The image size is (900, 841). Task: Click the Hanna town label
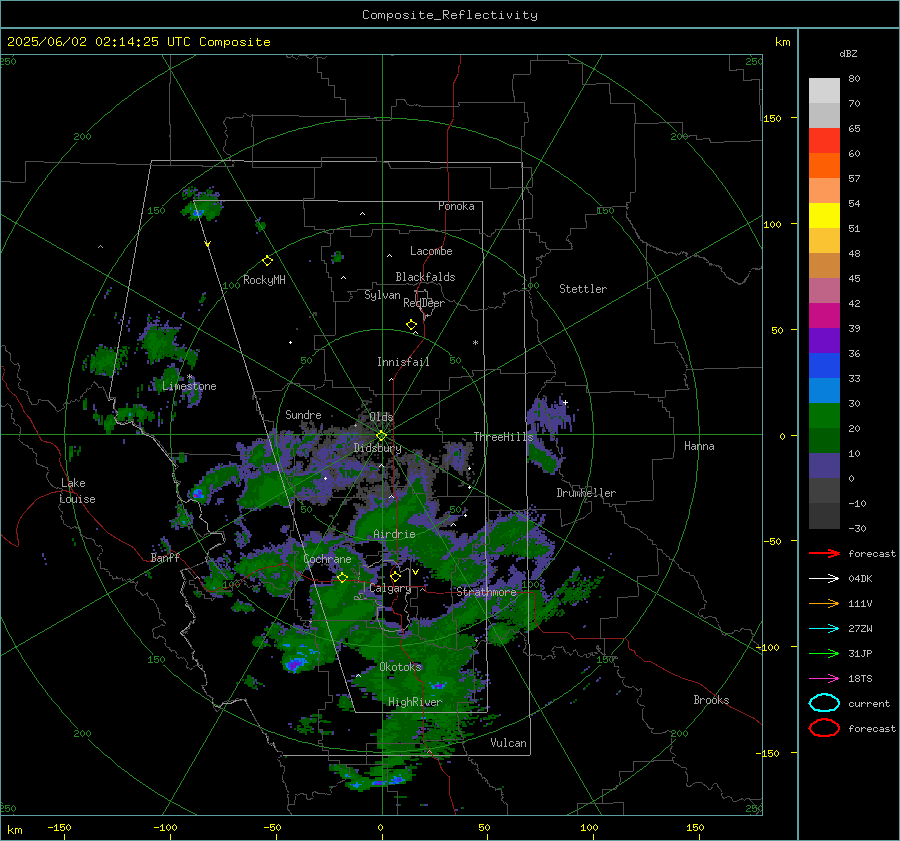(699, 446)
